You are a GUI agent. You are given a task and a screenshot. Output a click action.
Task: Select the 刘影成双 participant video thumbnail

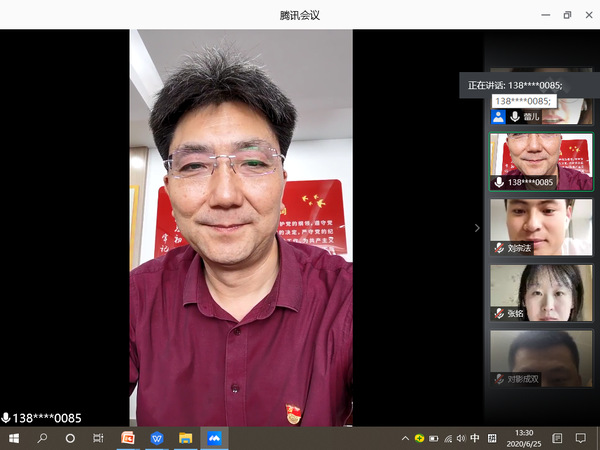pos(541,357)
